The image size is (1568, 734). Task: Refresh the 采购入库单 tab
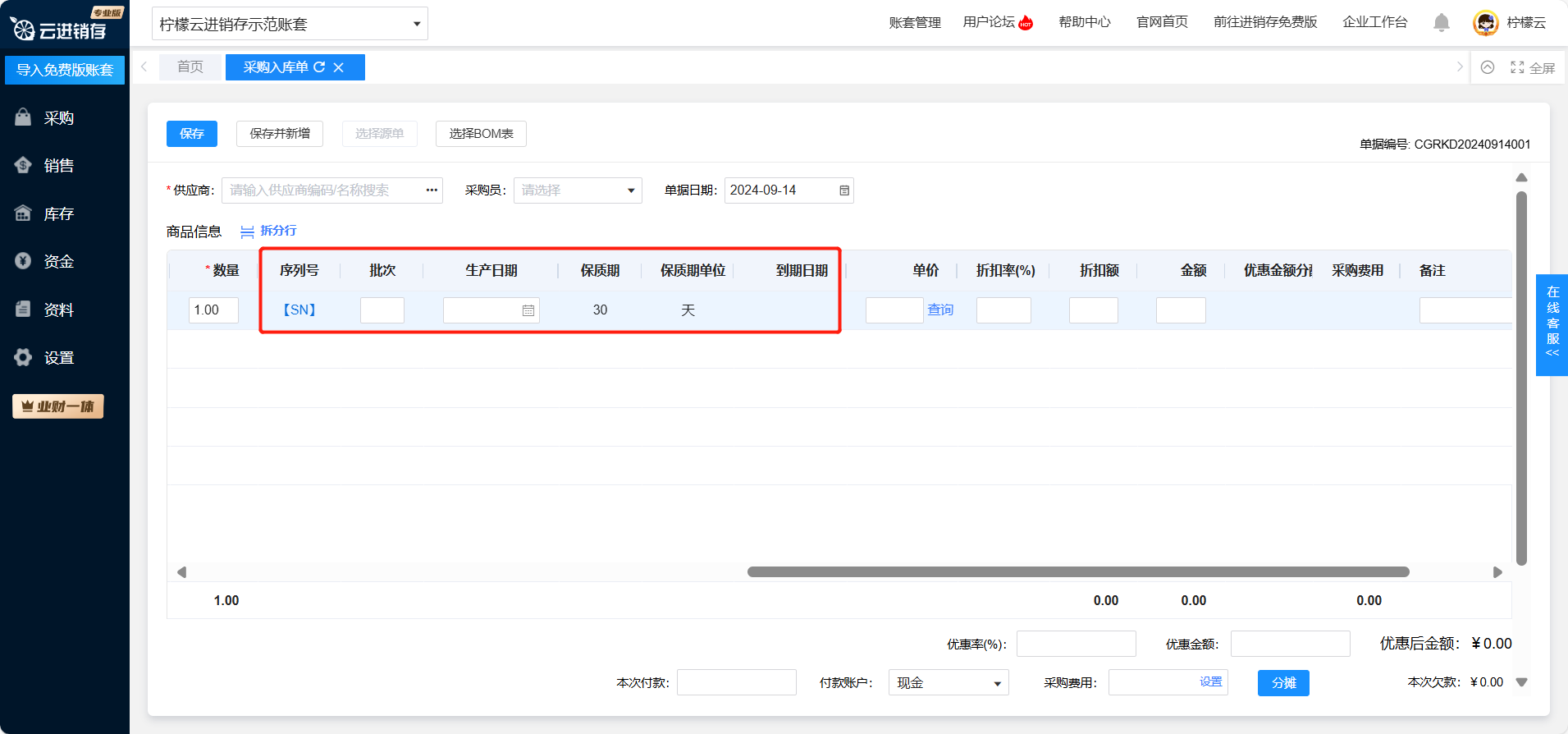coord(319,67)
